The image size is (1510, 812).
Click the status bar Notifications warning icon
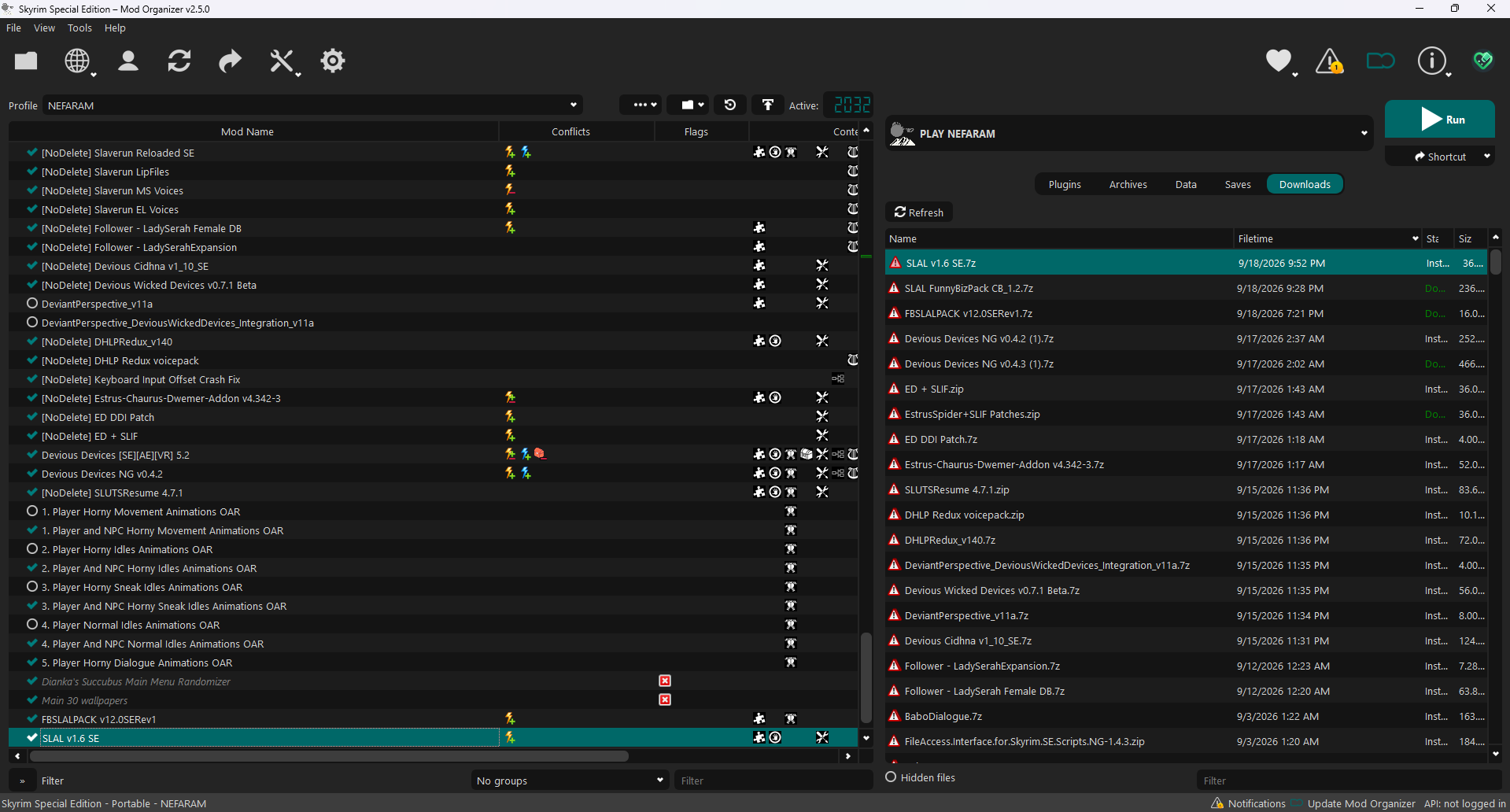(1217, 803)
